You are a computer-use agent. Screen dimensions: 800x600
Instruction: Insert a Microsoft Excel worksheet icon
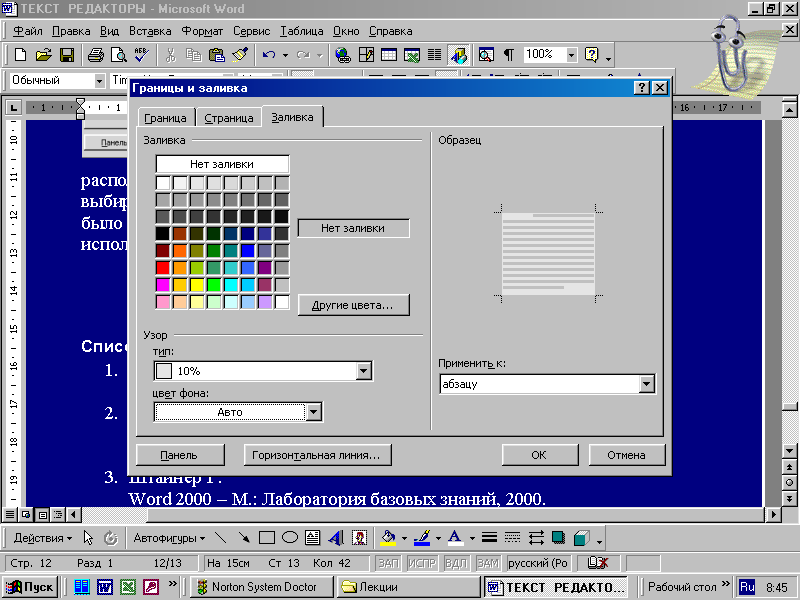tap(412, 55)
